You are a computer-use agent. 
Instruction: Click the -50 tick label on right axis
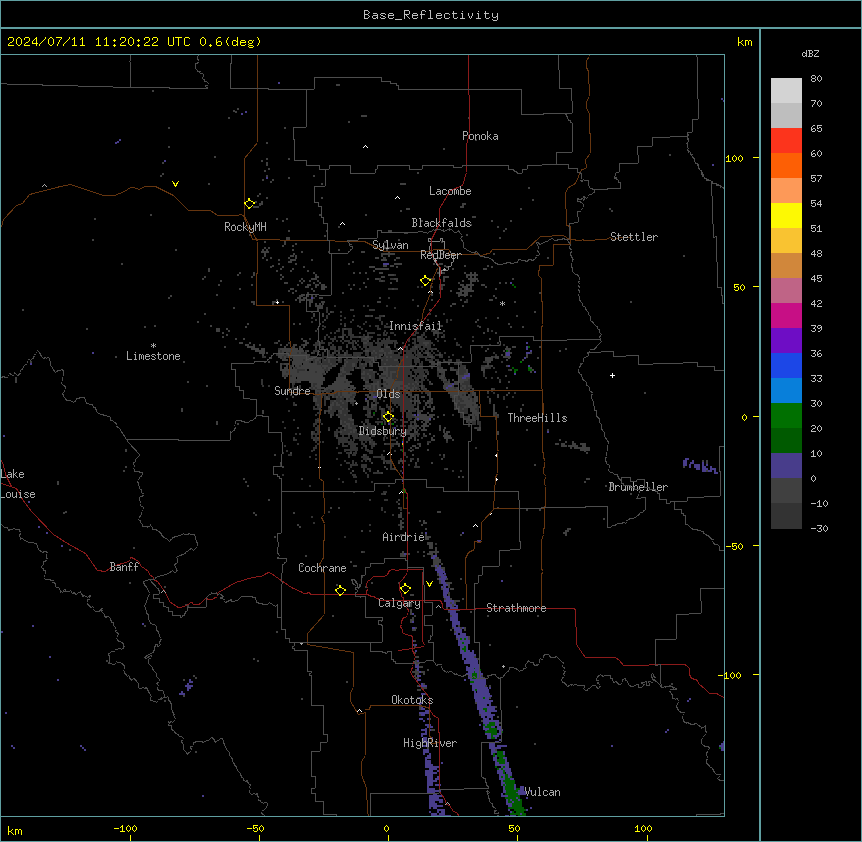pyautogui.click(x=734, y=546)
